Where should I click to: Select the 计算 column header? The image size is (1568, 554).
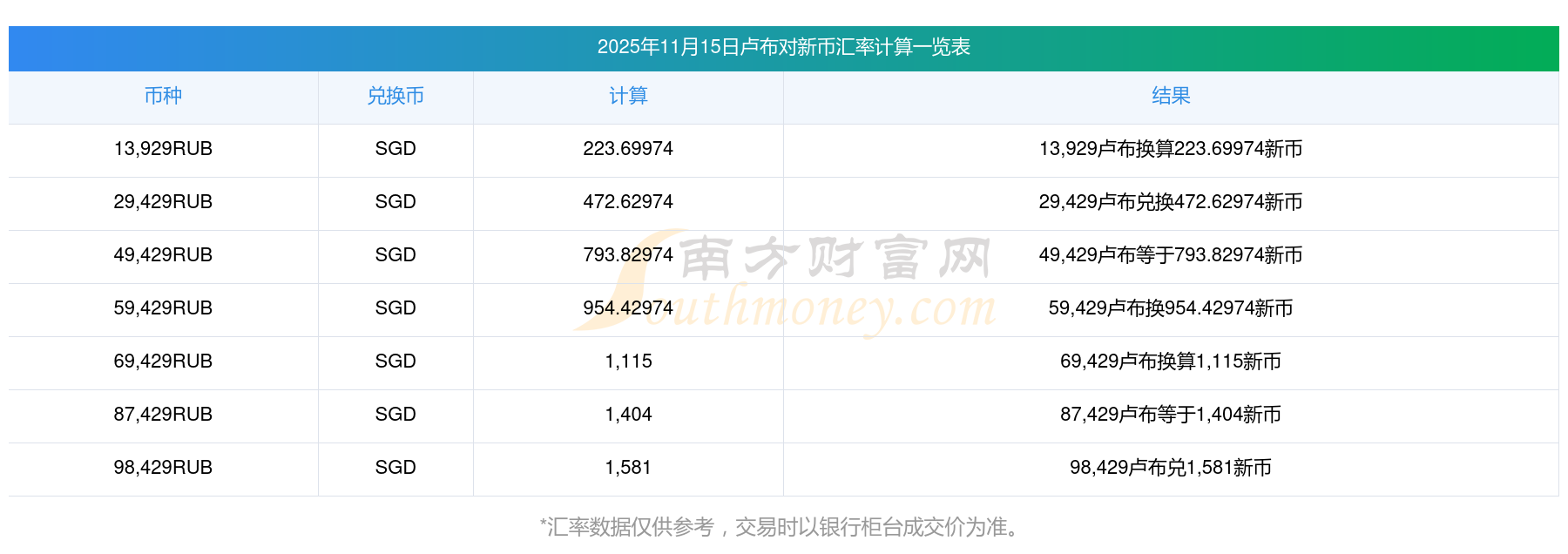pyautogui.click(x=628, y=96)
